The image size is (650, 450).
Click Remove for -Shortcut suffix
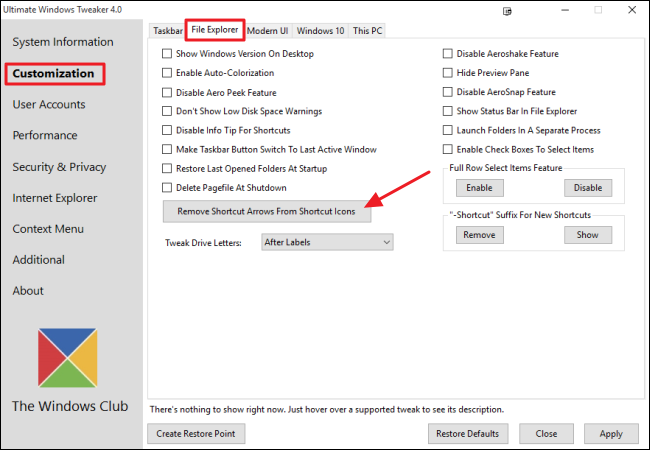(480, 235)
